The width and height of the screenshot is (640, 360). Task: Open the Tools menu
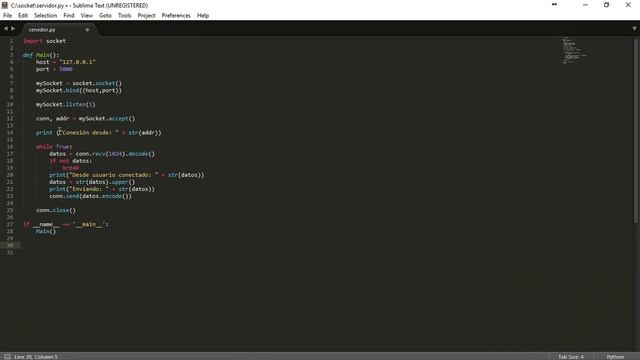124,16
